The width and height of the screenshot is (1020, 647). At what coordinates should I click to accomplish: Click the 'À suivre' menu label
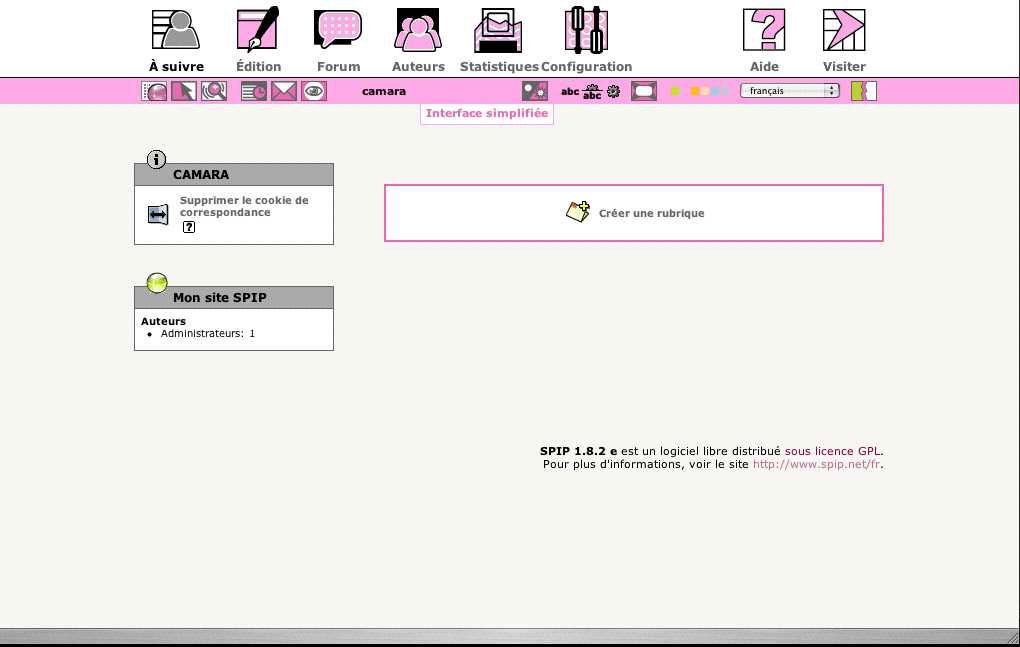(x=176, y=66)
